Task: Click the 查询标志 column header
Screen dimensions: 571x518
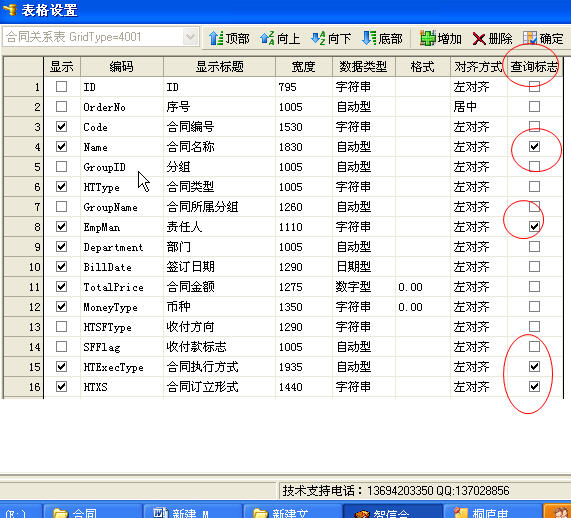Action: click(534, 67)
